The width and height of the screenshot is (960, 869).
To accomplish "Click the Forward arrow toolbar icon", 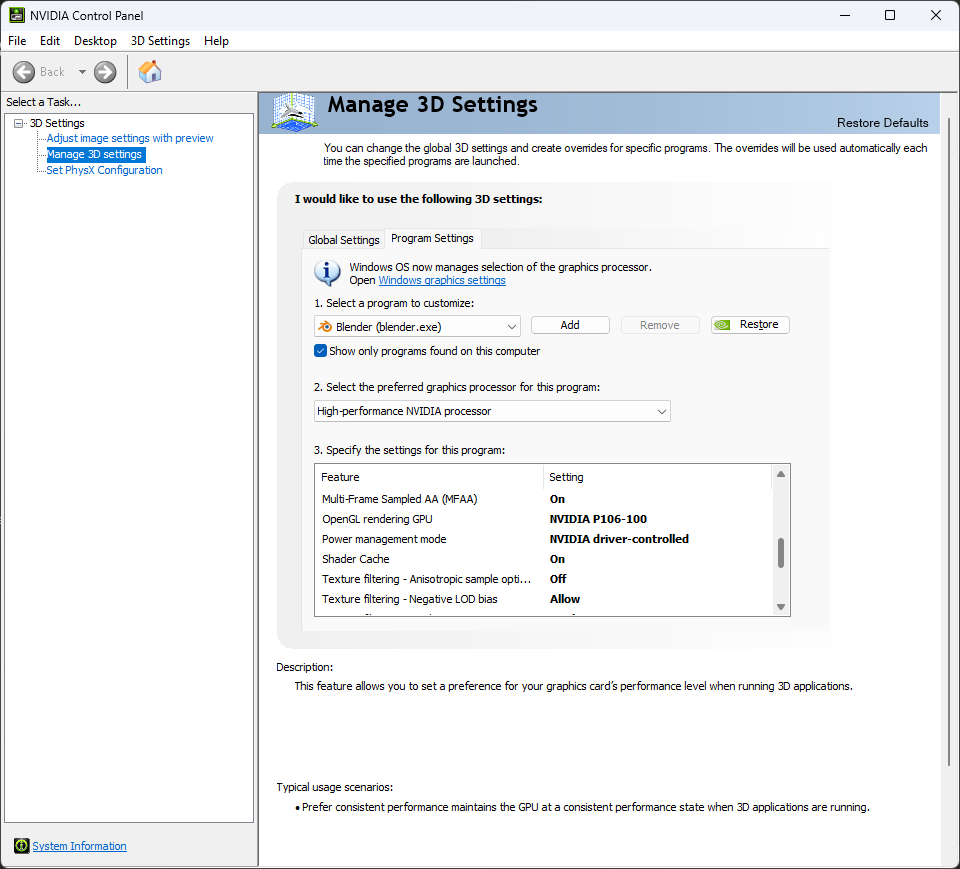I will pyautogui.click(x=105, y=72).
